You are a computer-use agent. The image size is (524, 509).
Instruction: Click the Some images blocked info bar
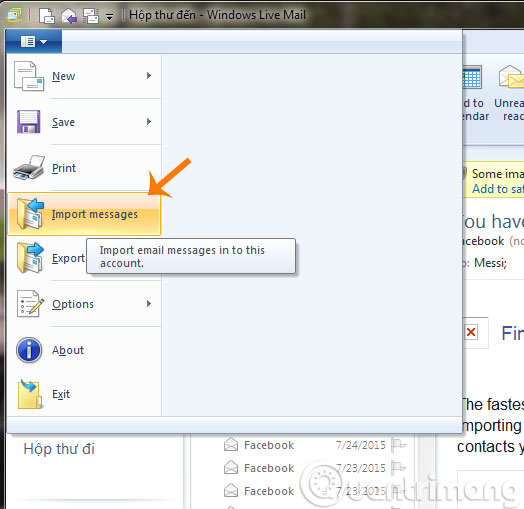tap(493, 180)
